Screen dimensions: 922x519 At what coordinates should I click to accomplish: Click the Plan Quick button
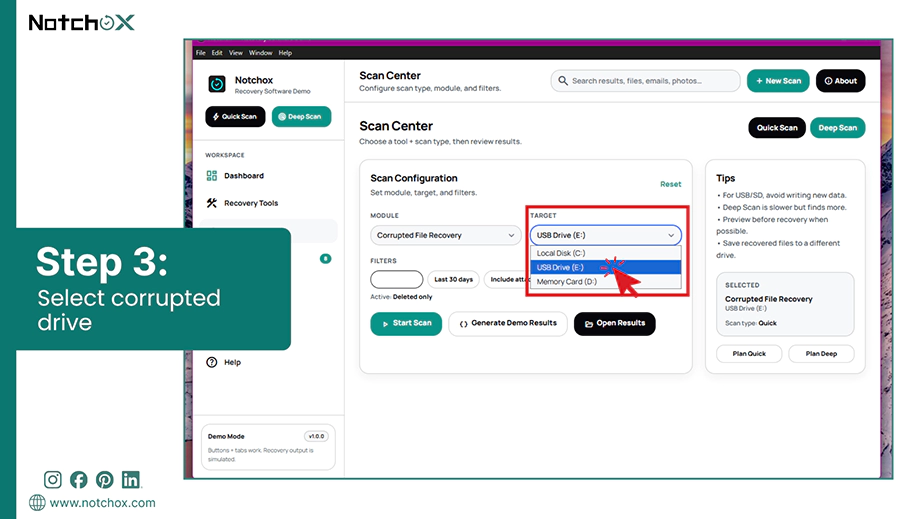tap(749, 353)
